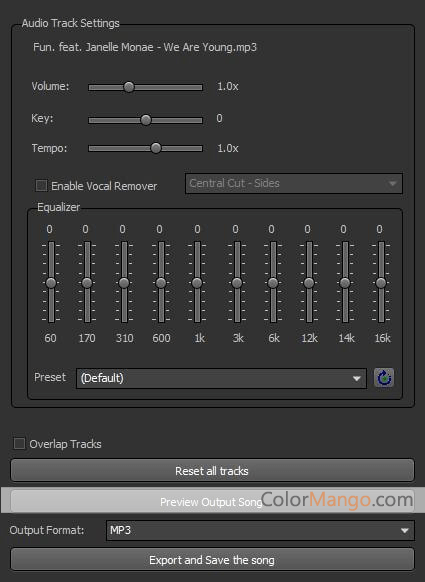Click the 1k equalizer band knob
Screen dimensions: 425x582
tap(197, 283)
